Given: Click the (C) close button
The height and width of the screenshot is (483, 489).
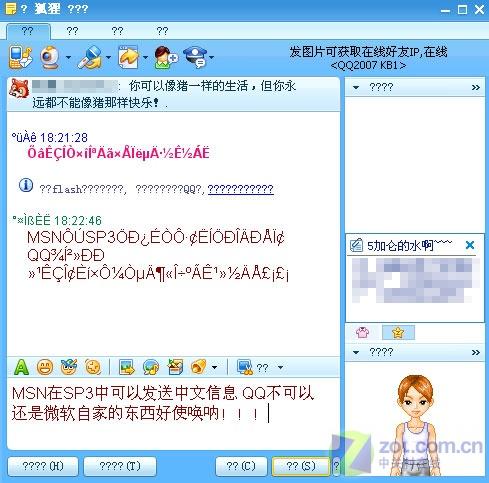Looking at the screenshot, I should click(241, 466).
